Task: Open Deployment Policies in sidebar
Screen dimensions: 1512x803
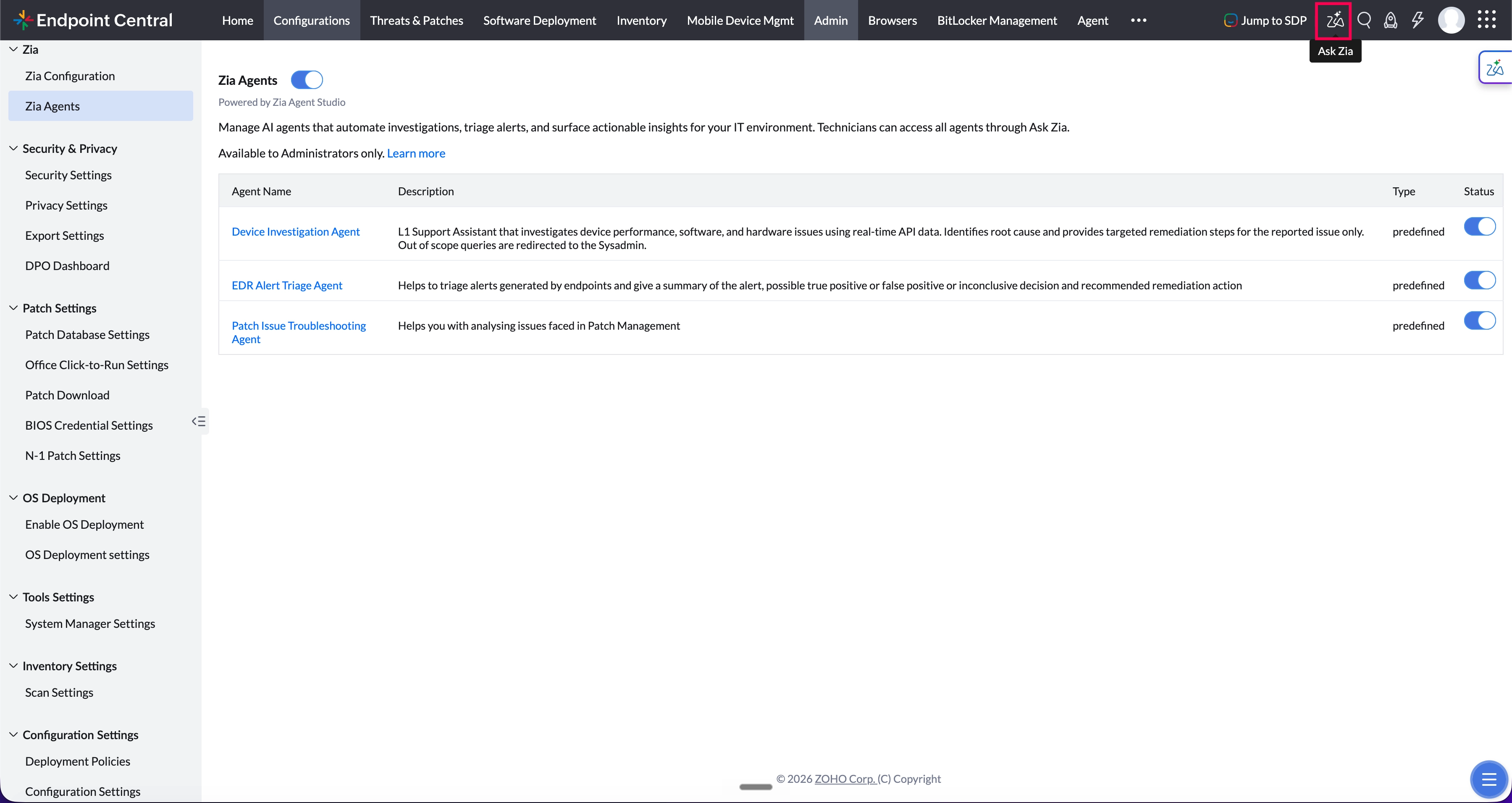Action: point(100,761)
